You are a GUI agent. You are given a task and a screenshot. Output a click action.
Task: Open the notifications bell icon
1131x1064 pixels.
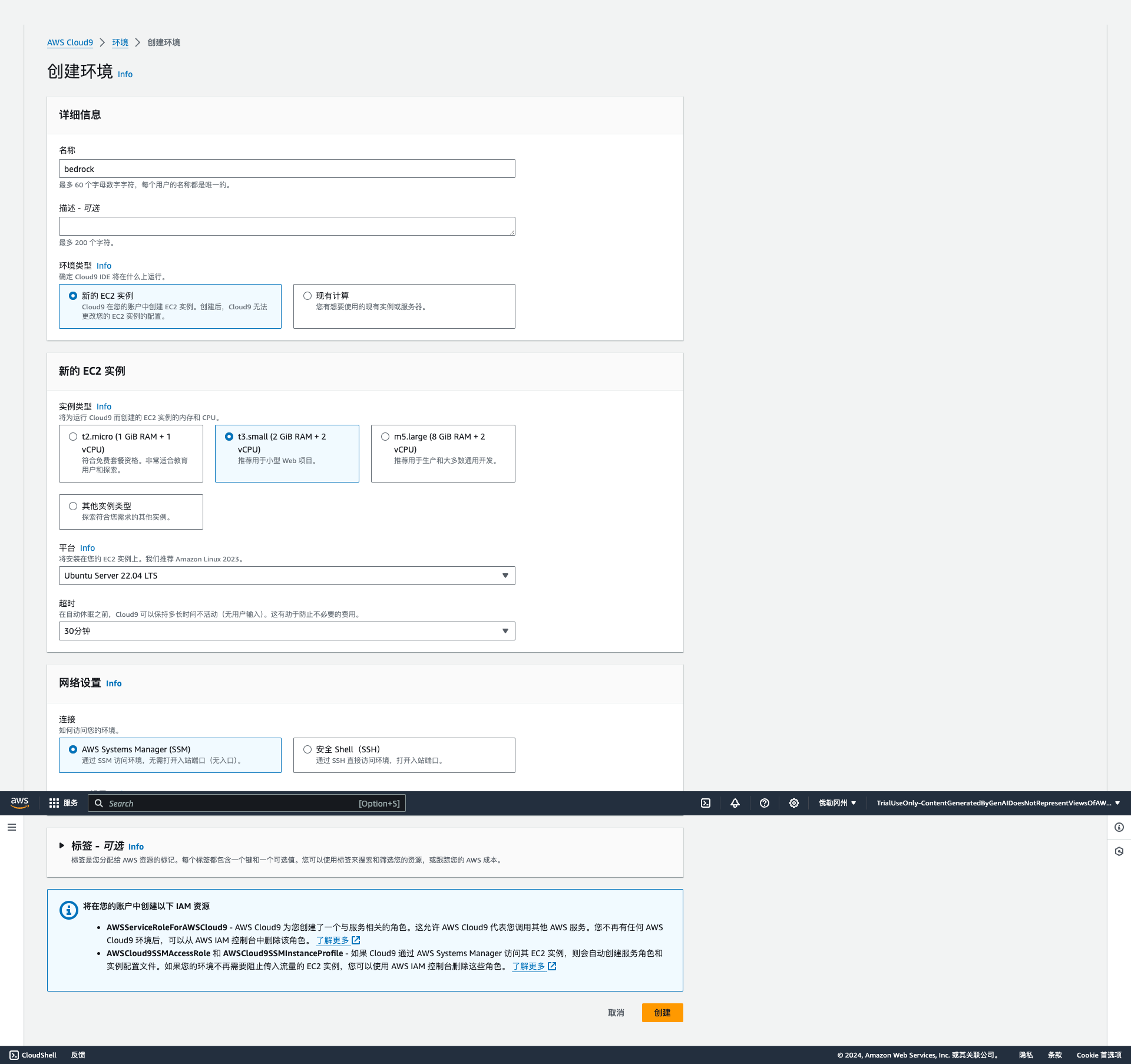tap(735, 803)
